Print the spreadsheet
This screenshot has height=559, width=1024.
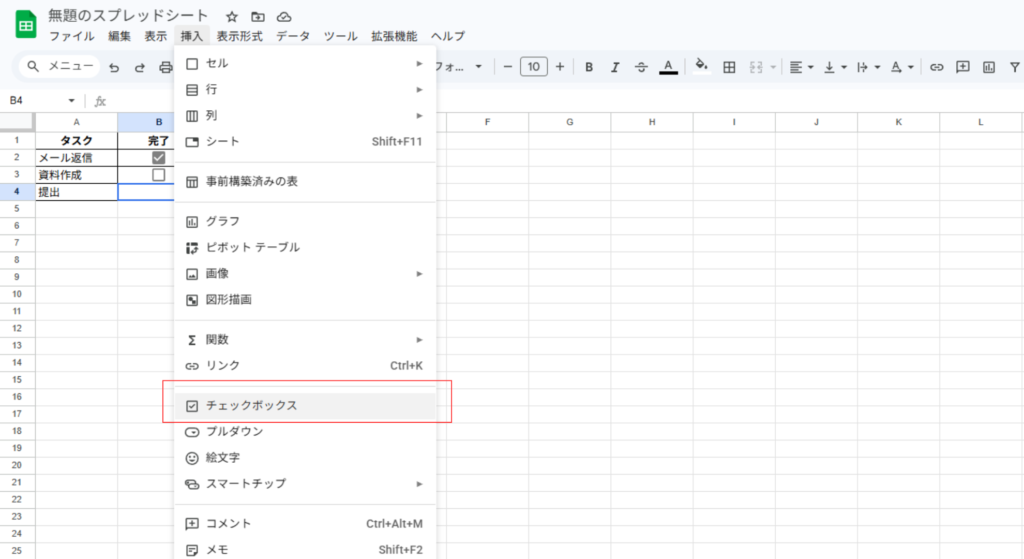click(x=166, y=67)
